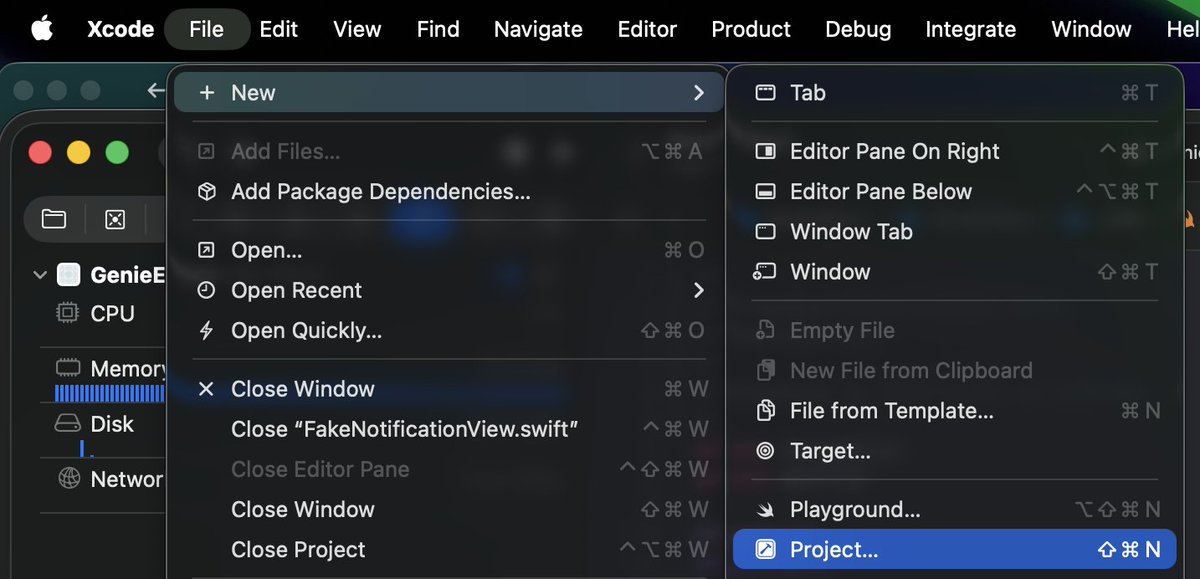Click the Disk drive icon
Screen dimensions: 1200x579
[x=68, y=424]
